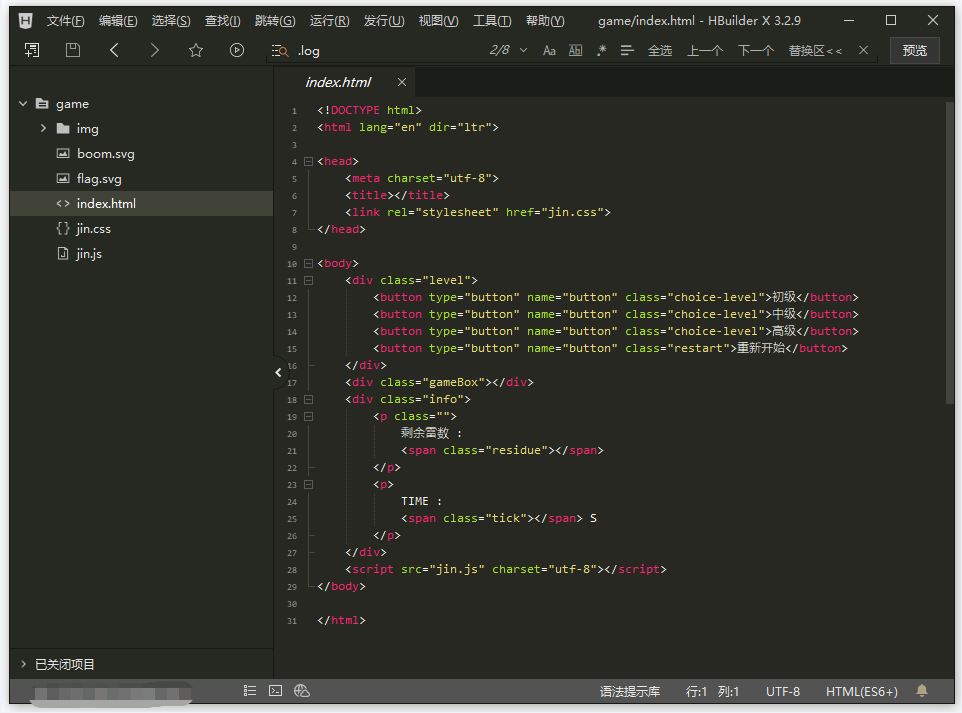Click 下一个 to find next match
962x713 pixels.
click(x=755, y=50)
